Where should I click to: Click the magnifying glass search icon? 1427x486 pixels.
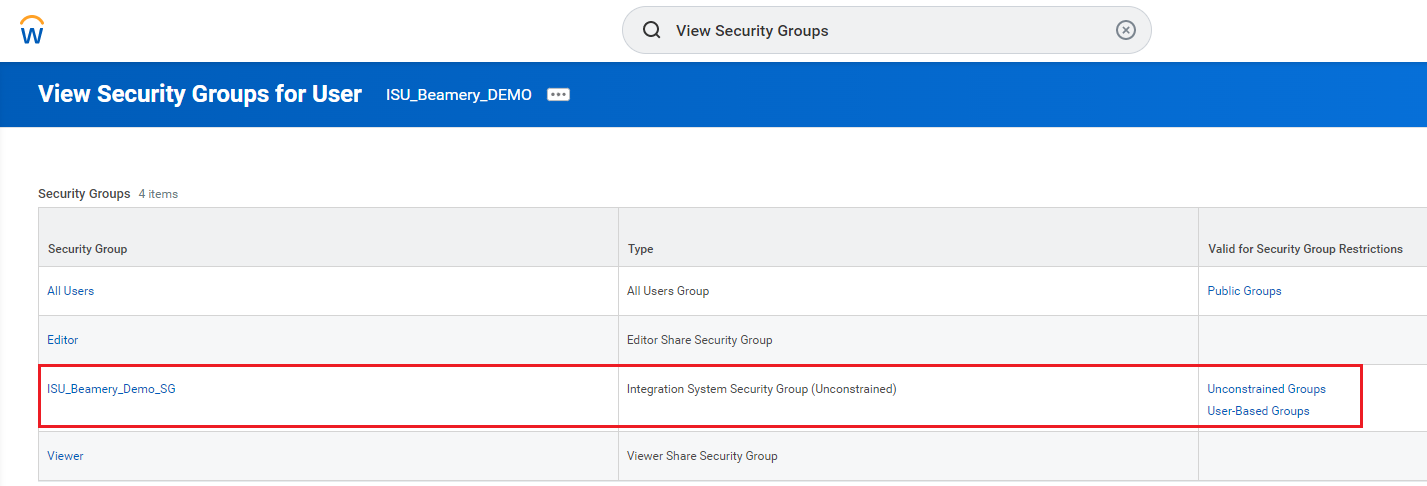651,30
